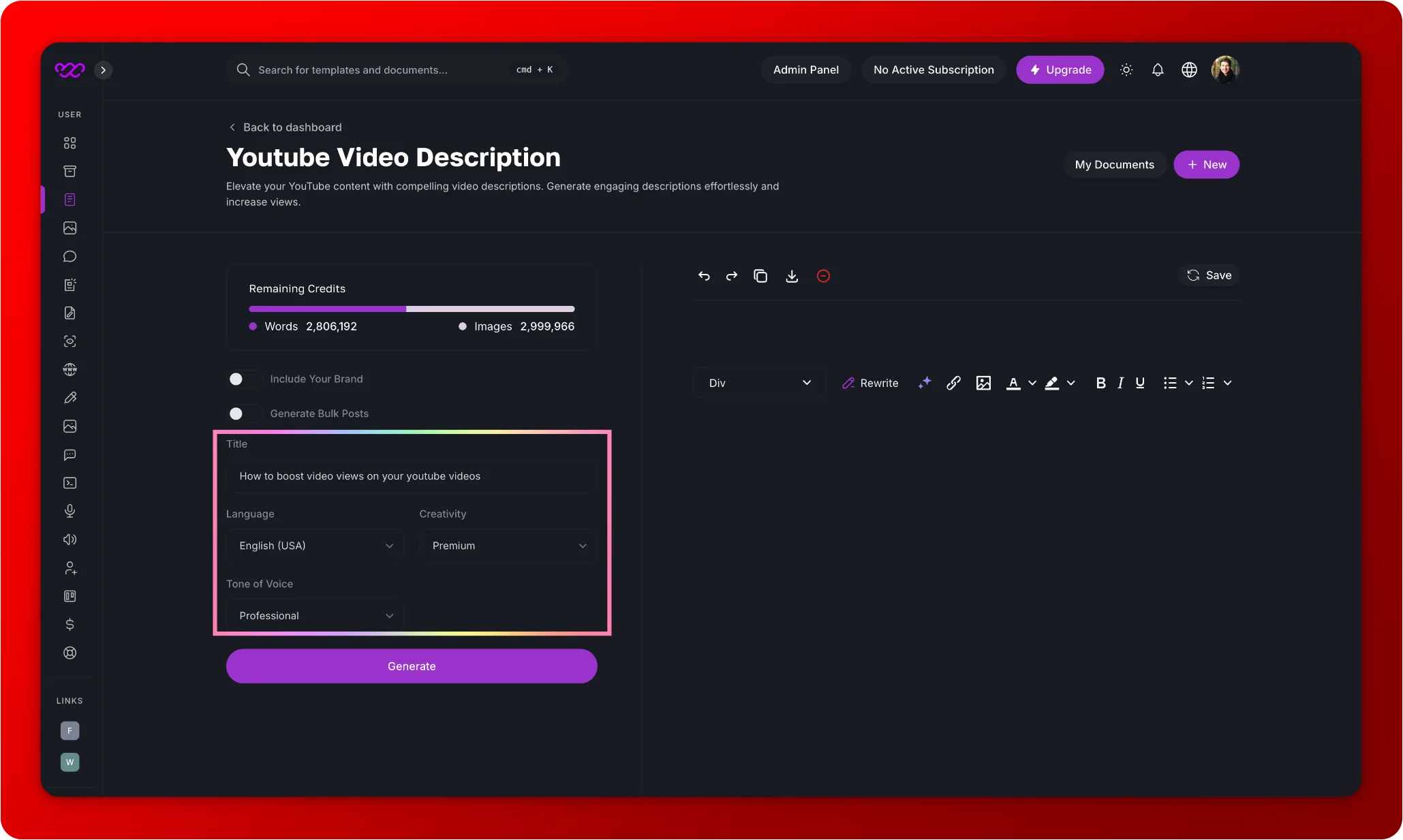Insert a bulleted list

click(1170, 383)
